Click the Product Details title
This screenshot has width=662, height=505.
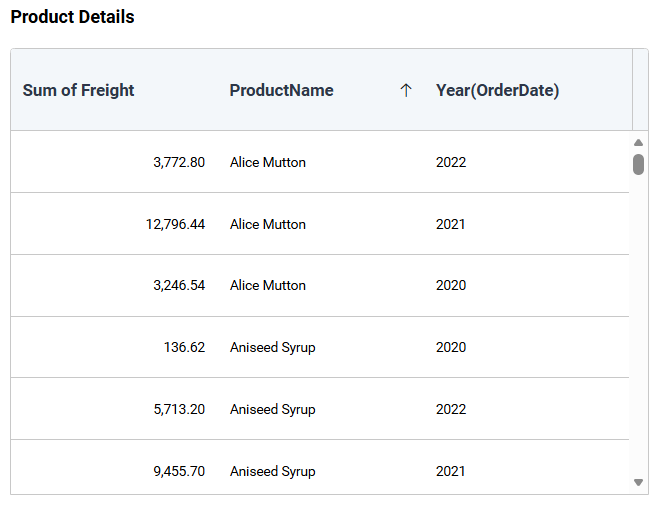tap(72, 17)
